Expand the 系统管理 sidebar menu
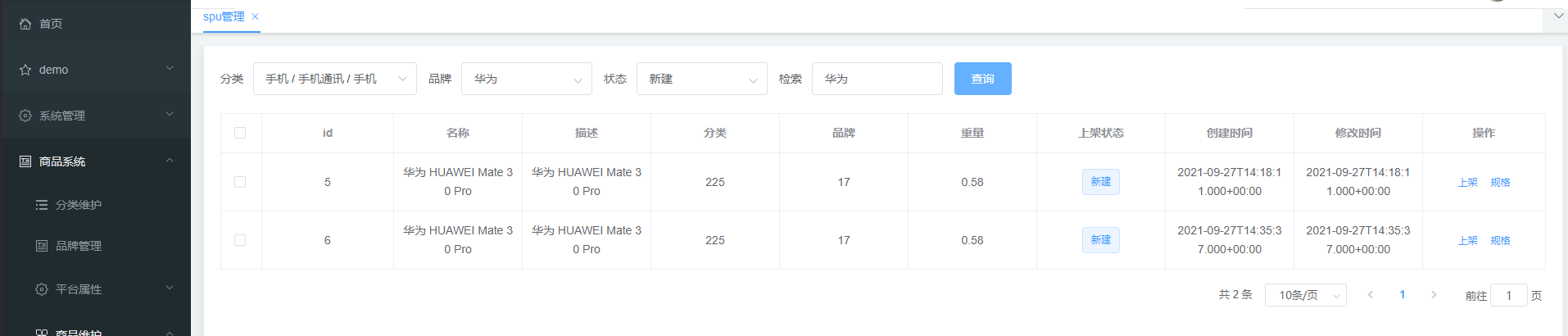Screen dimensions: 1568x336 170,114
